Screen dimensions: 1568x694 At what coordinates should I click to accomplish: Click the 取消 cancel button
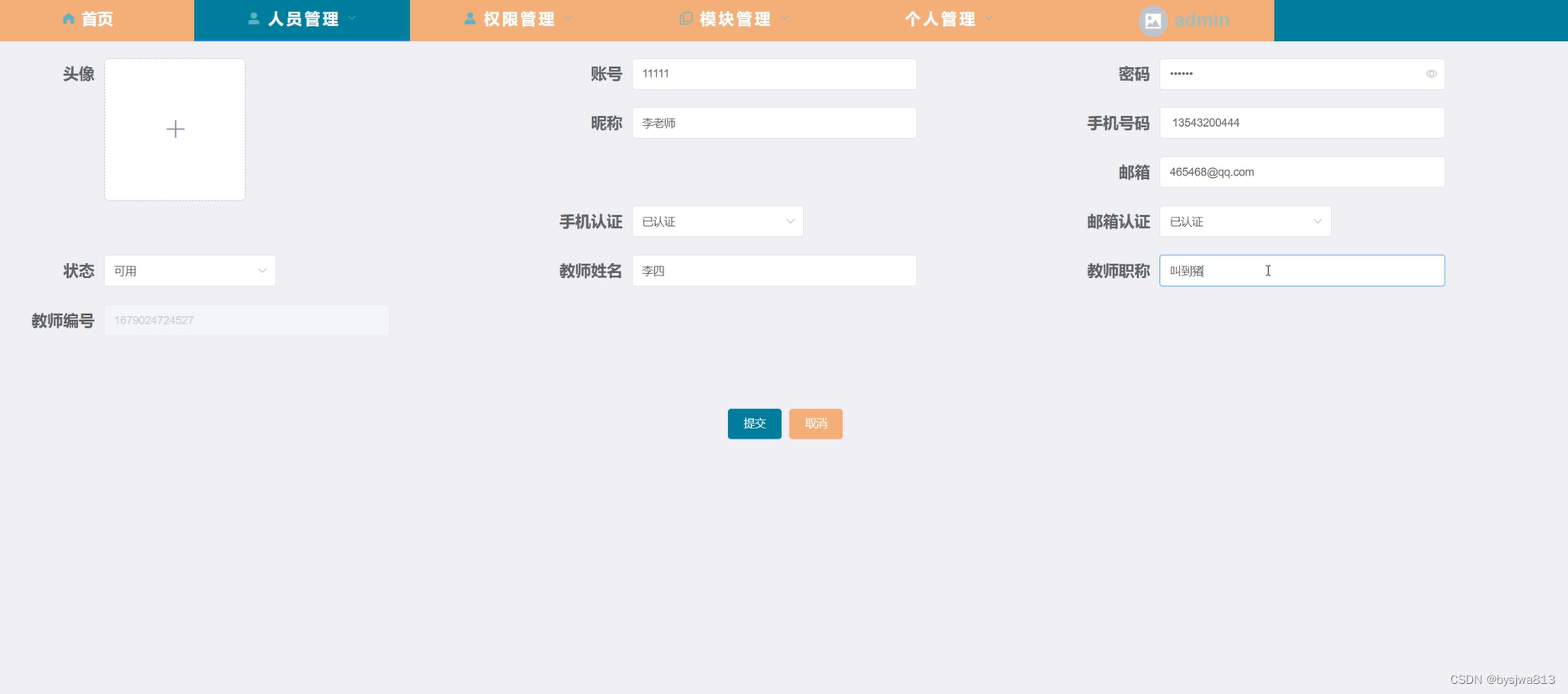point(815,423)
